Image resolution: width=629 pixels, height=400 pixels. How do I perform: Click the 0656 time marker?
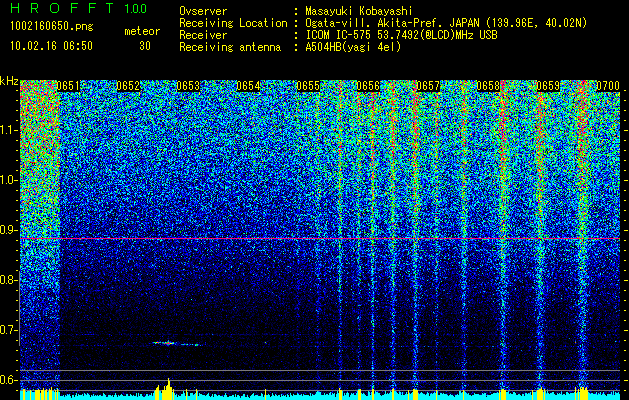tap(368, 86)
